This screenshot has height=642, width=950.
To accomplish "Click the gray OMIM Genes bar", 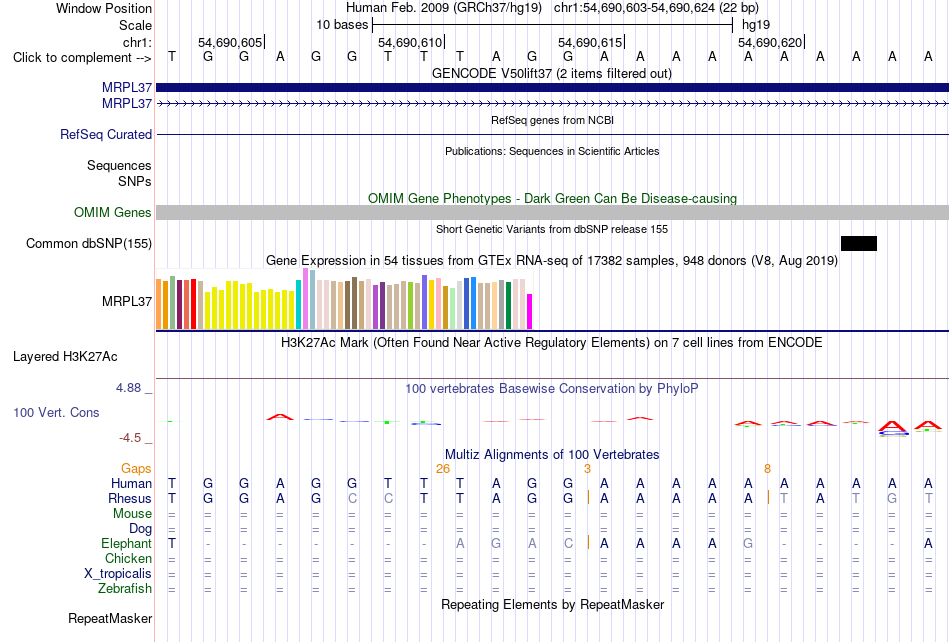I will click(552, 212).
